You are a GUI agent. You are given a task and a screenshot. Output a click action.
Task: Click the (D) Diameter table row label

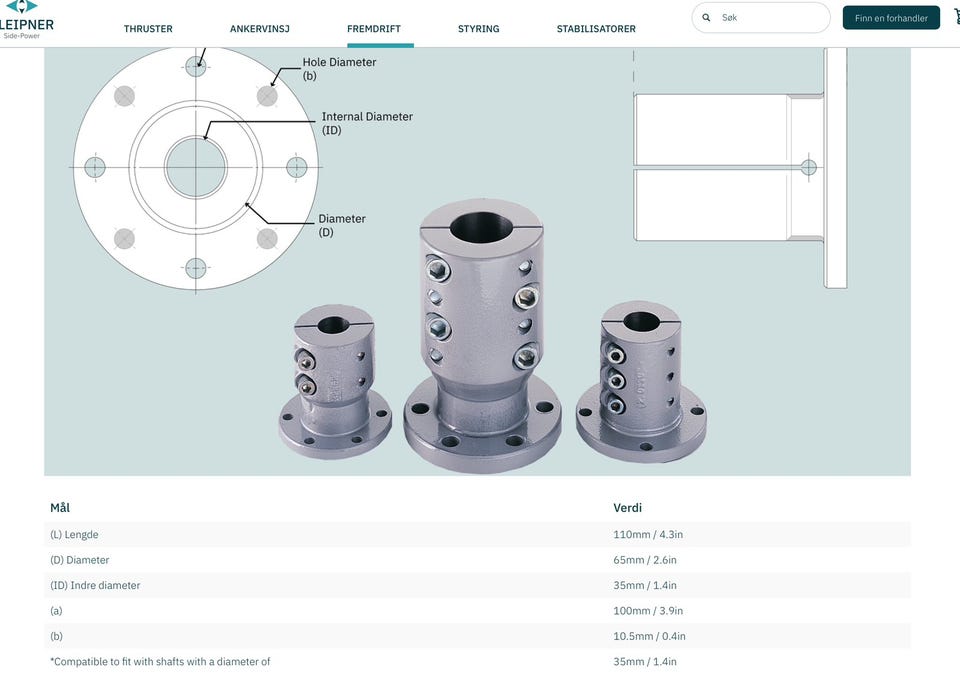(80, 560)
